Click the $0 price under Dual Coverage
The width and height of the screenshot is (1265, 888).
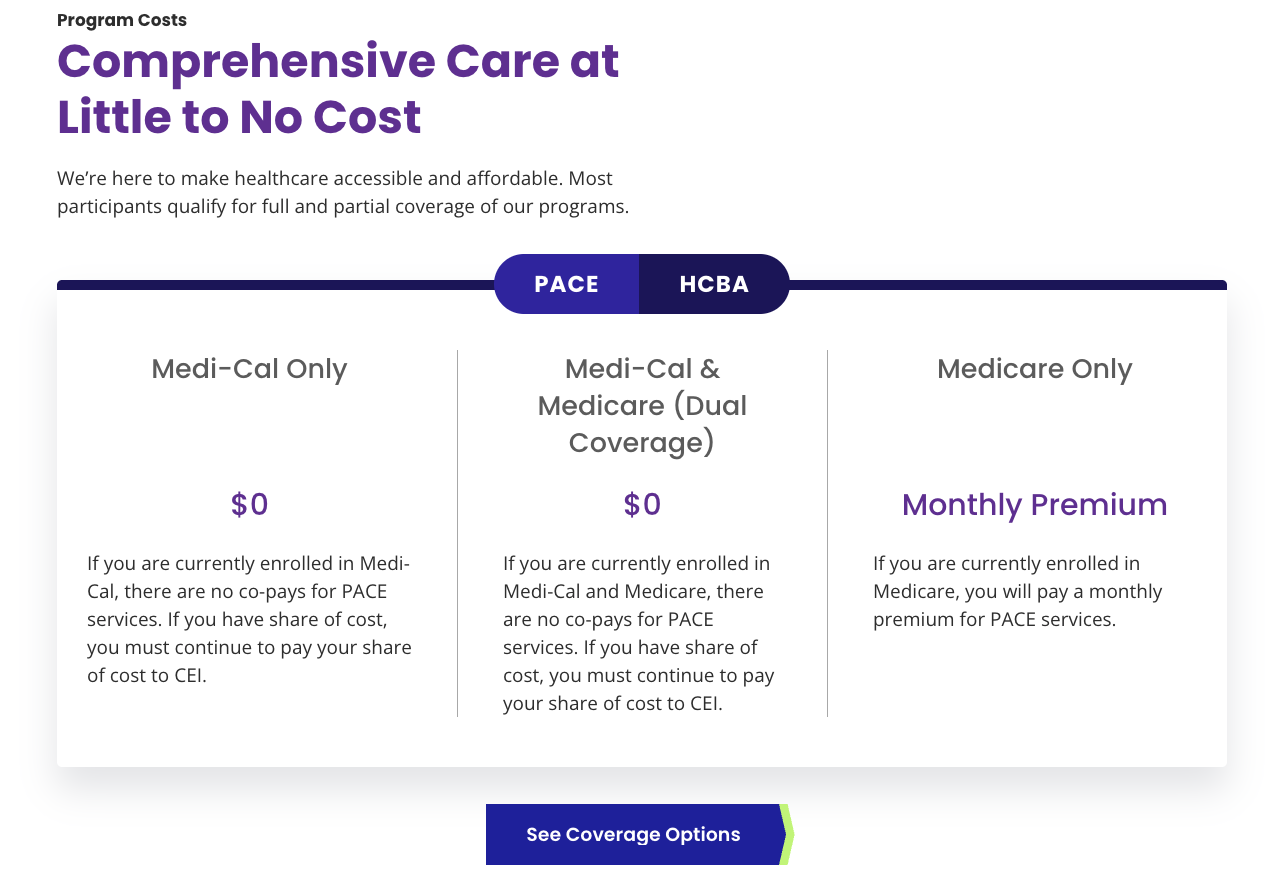click(642, 504)
